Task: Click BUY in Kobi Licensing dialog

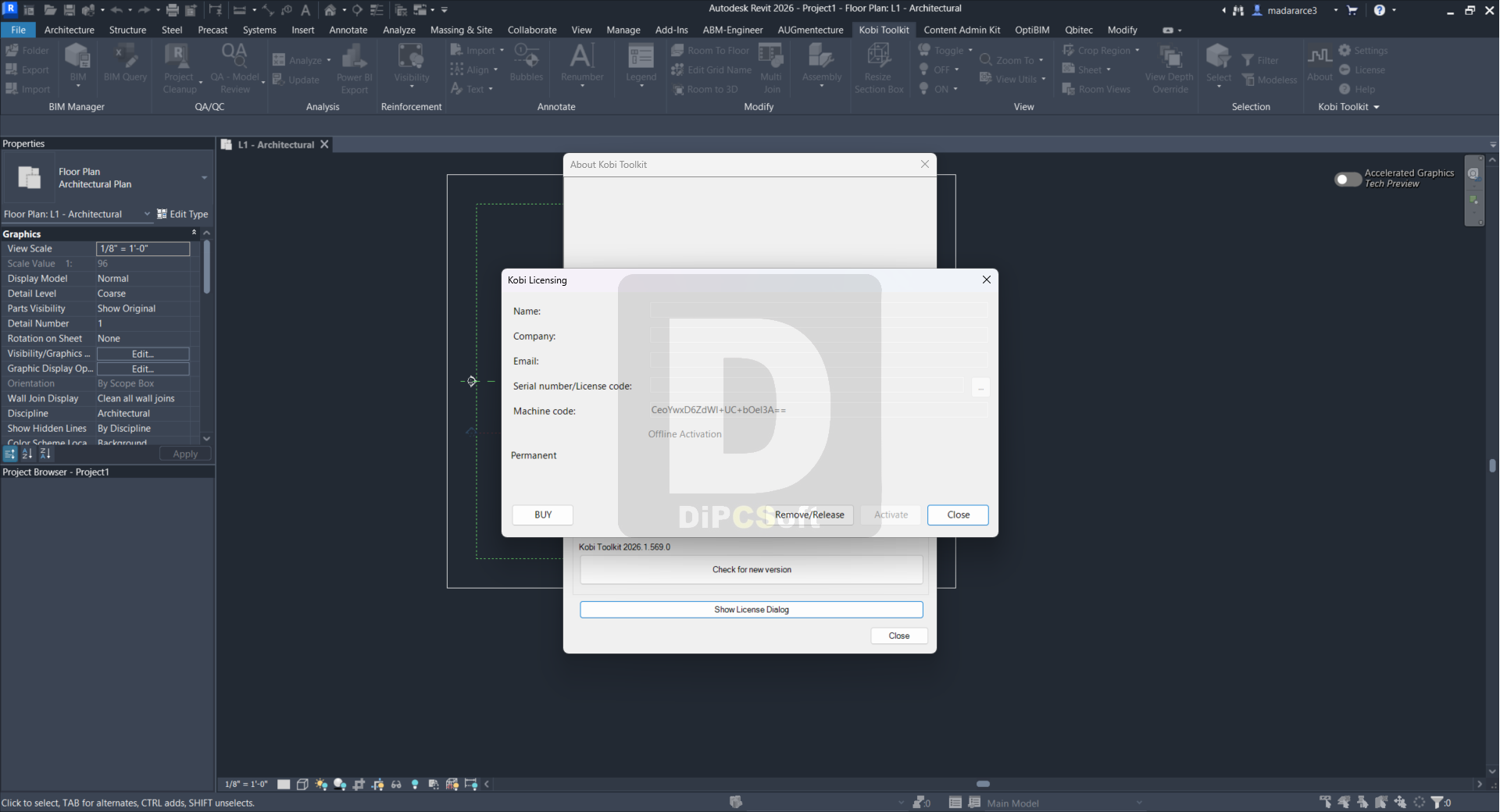Action: click(543, 515)
